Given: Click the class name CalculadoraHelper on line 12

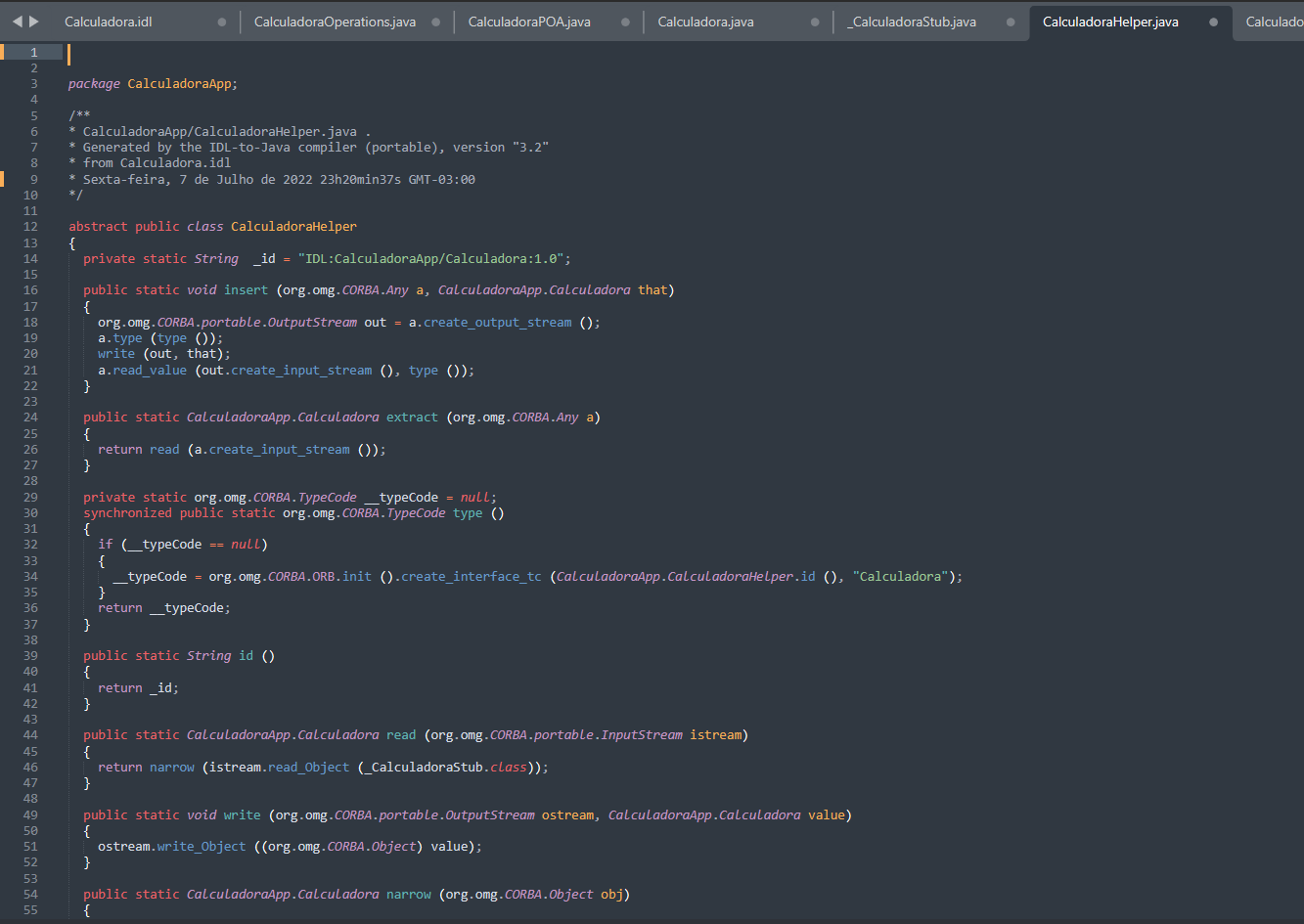Looking at the screenshot, I should 293,226.
